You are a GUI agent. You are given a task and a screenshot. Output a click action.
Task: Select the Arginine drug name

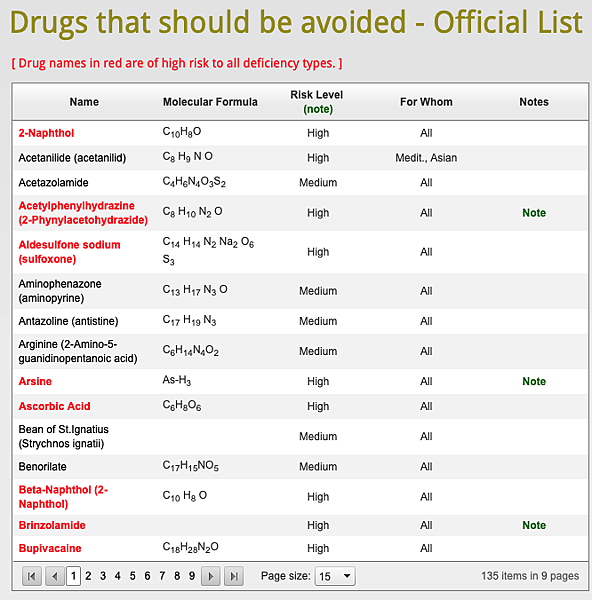[78, 351]
